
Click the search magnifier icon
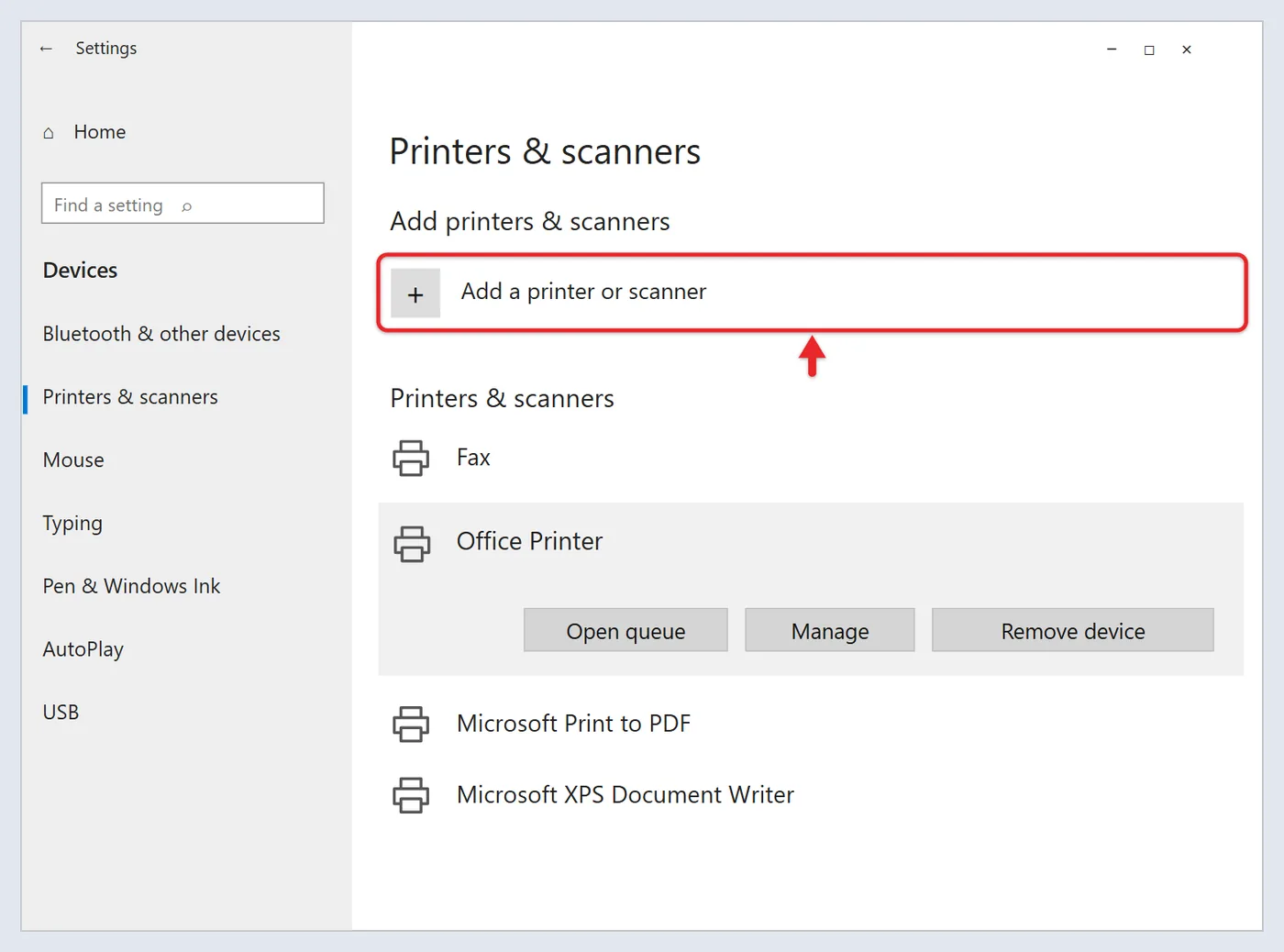tap(186, 206)
